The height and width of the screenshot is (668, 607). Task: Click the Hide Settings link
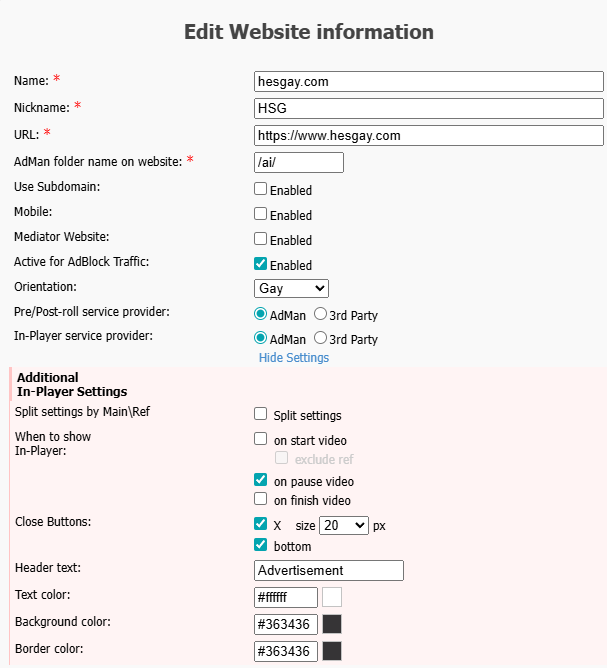coord(293,357)
